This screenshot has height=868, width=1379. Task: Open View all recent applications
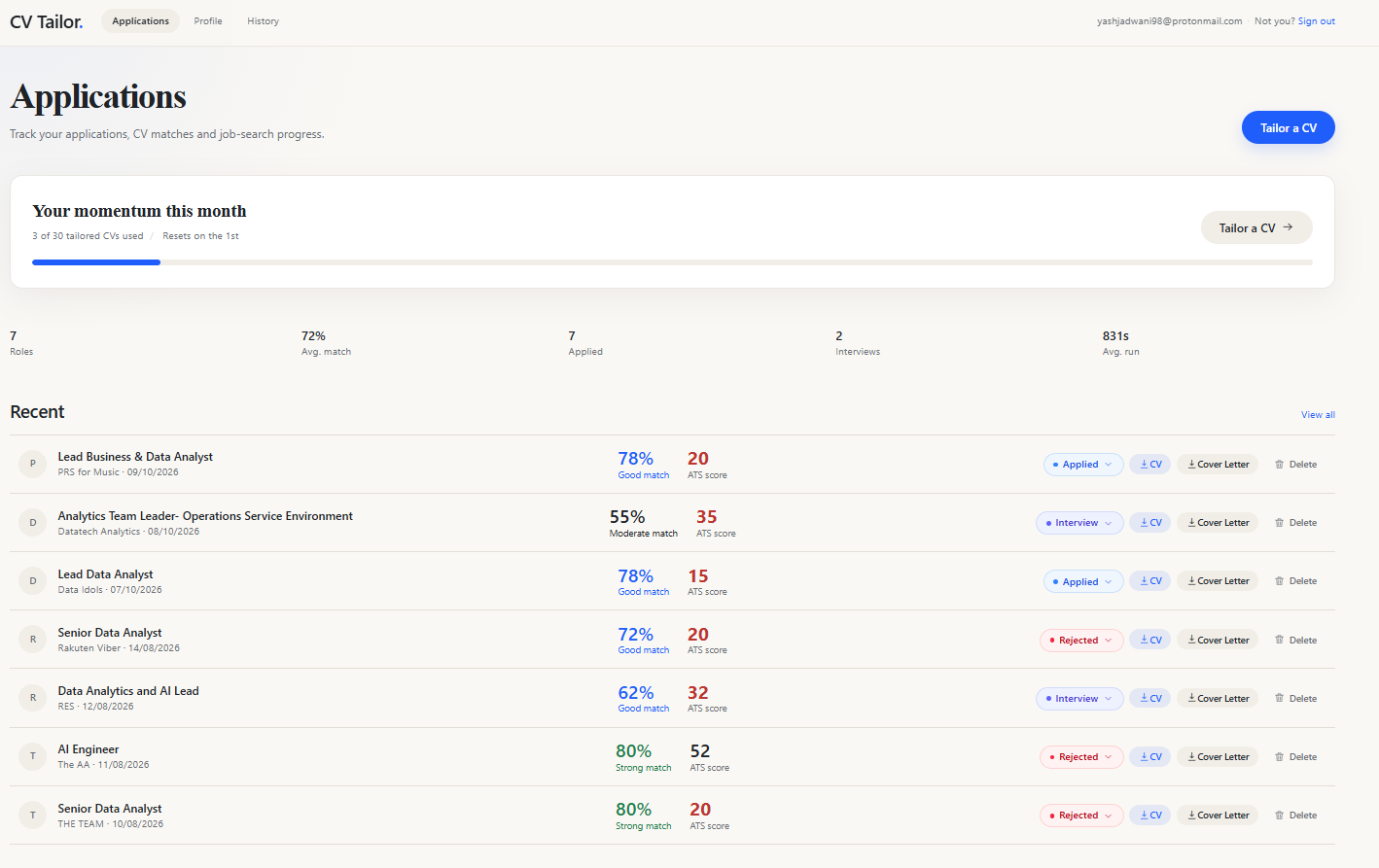click(1318, 415)
